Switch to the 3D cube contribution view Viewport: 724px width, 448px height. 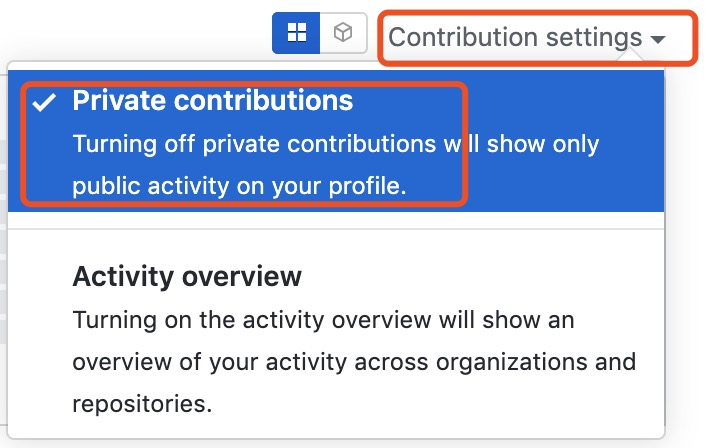tap(343, 33)
